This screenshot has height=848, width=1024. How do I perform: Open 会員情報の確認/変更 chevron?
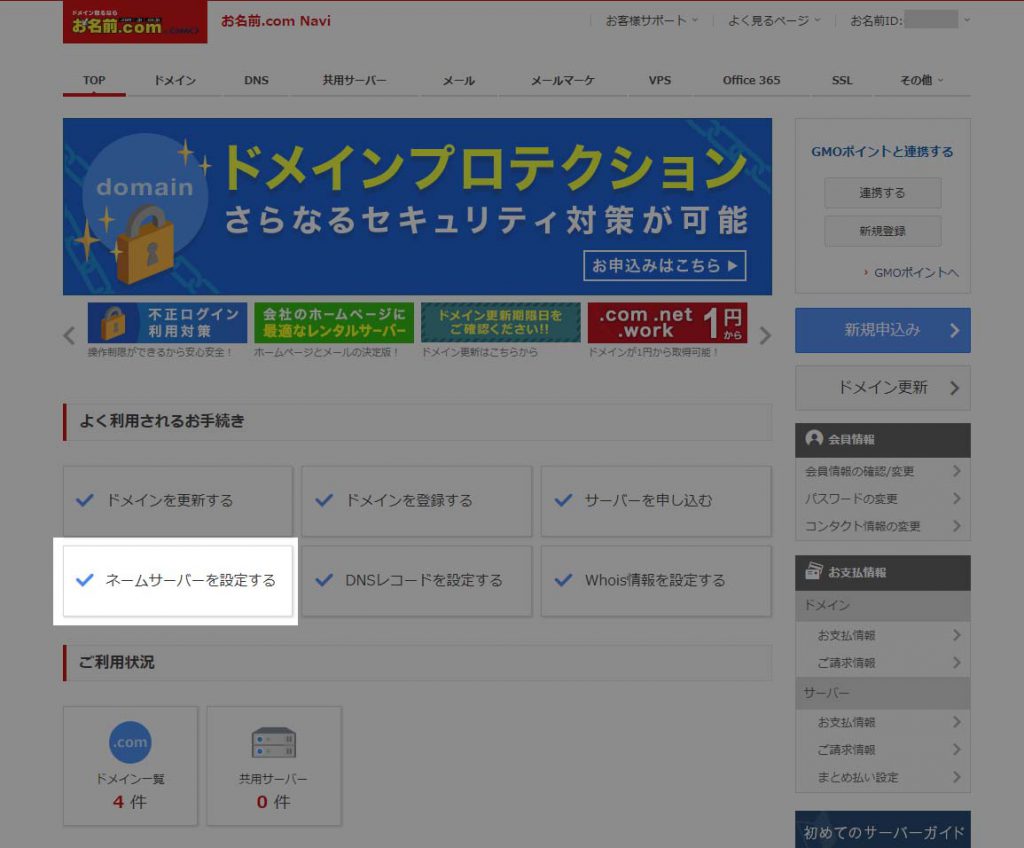(956, 471)
